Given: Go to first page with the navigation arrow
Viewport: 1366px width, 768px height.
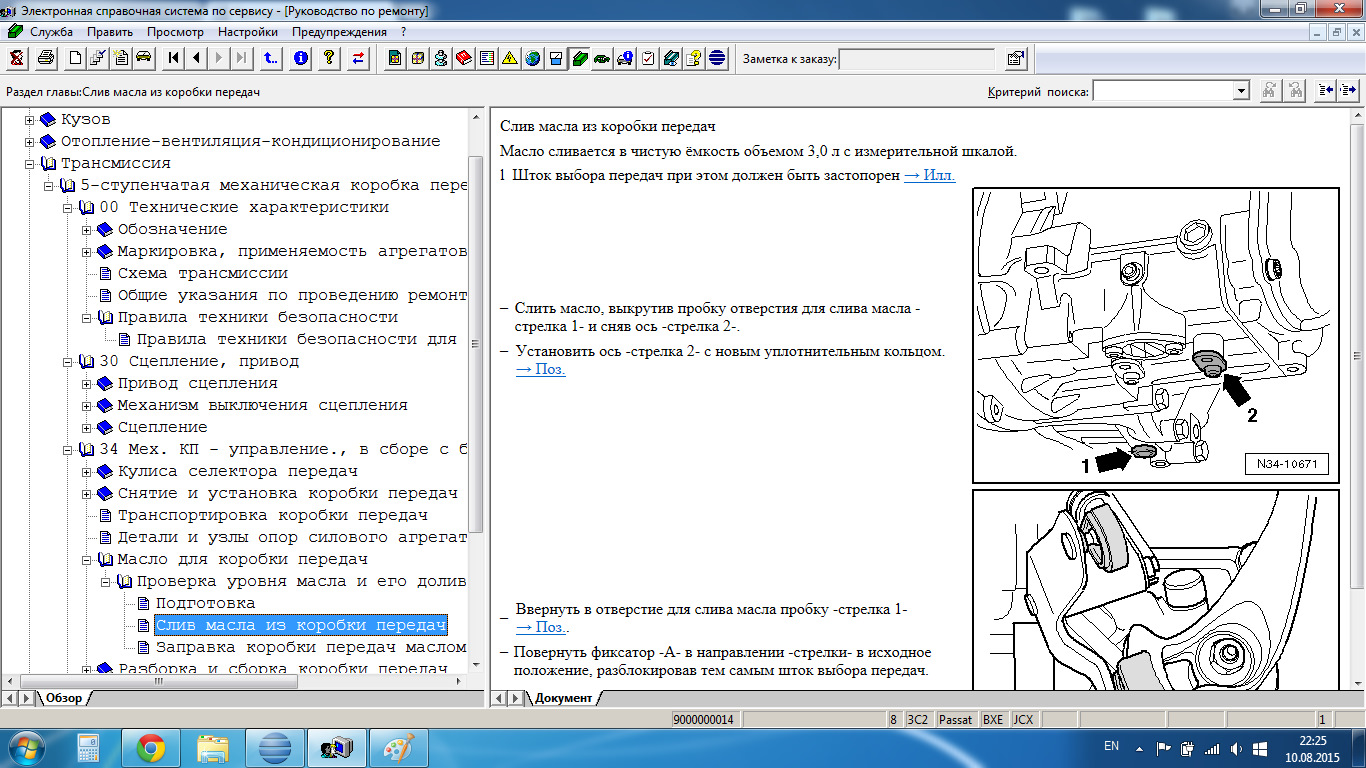Looking at the screenshot, I should (174, 58).
